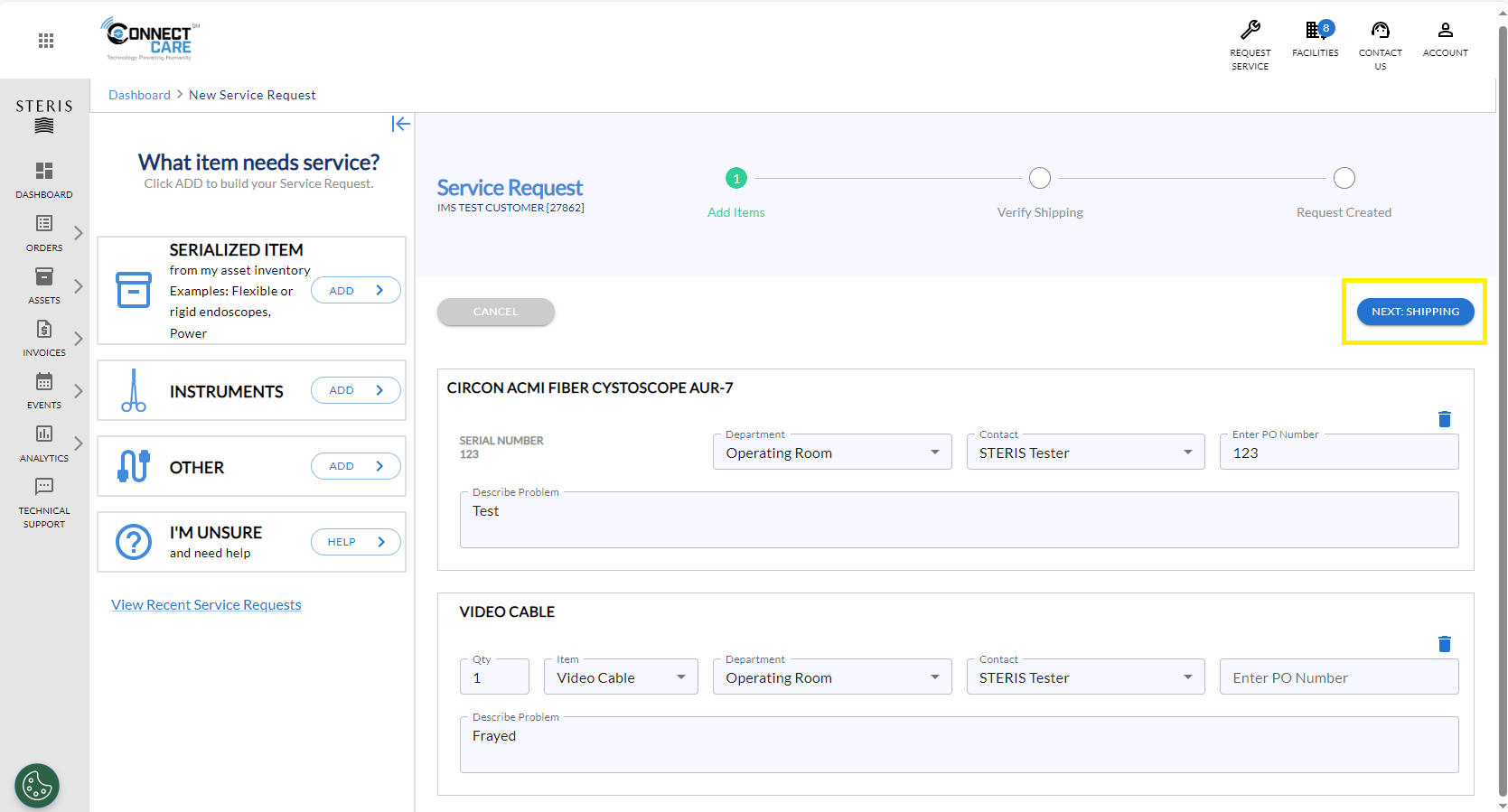Click Describe Problem field with Test
This screenshot has width=1508, height=812.
[x=959, y=520]
